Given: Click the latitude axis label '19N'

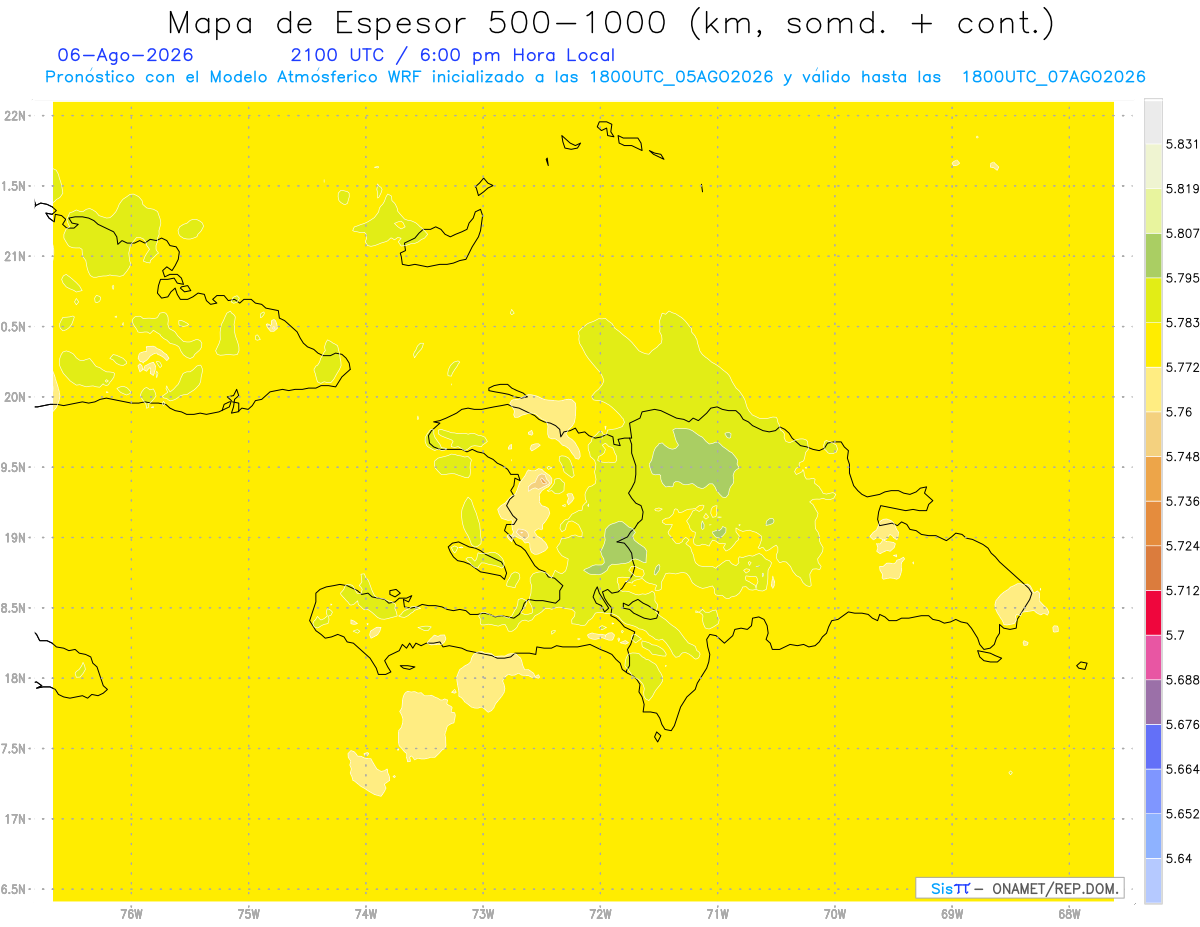Looking at the screenshot, I should pyautogui.click(x=17, y=538).
